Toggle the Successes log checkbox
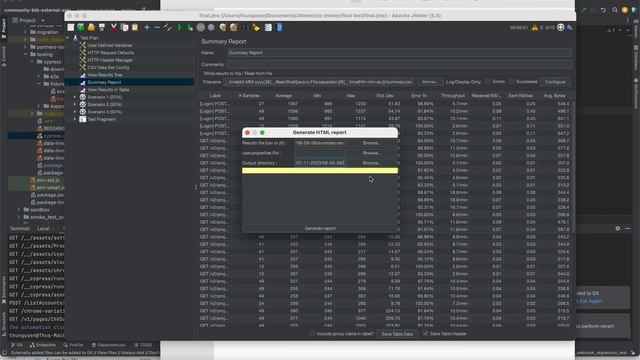This screenshot has height=360, width=640. pos(511,82)
